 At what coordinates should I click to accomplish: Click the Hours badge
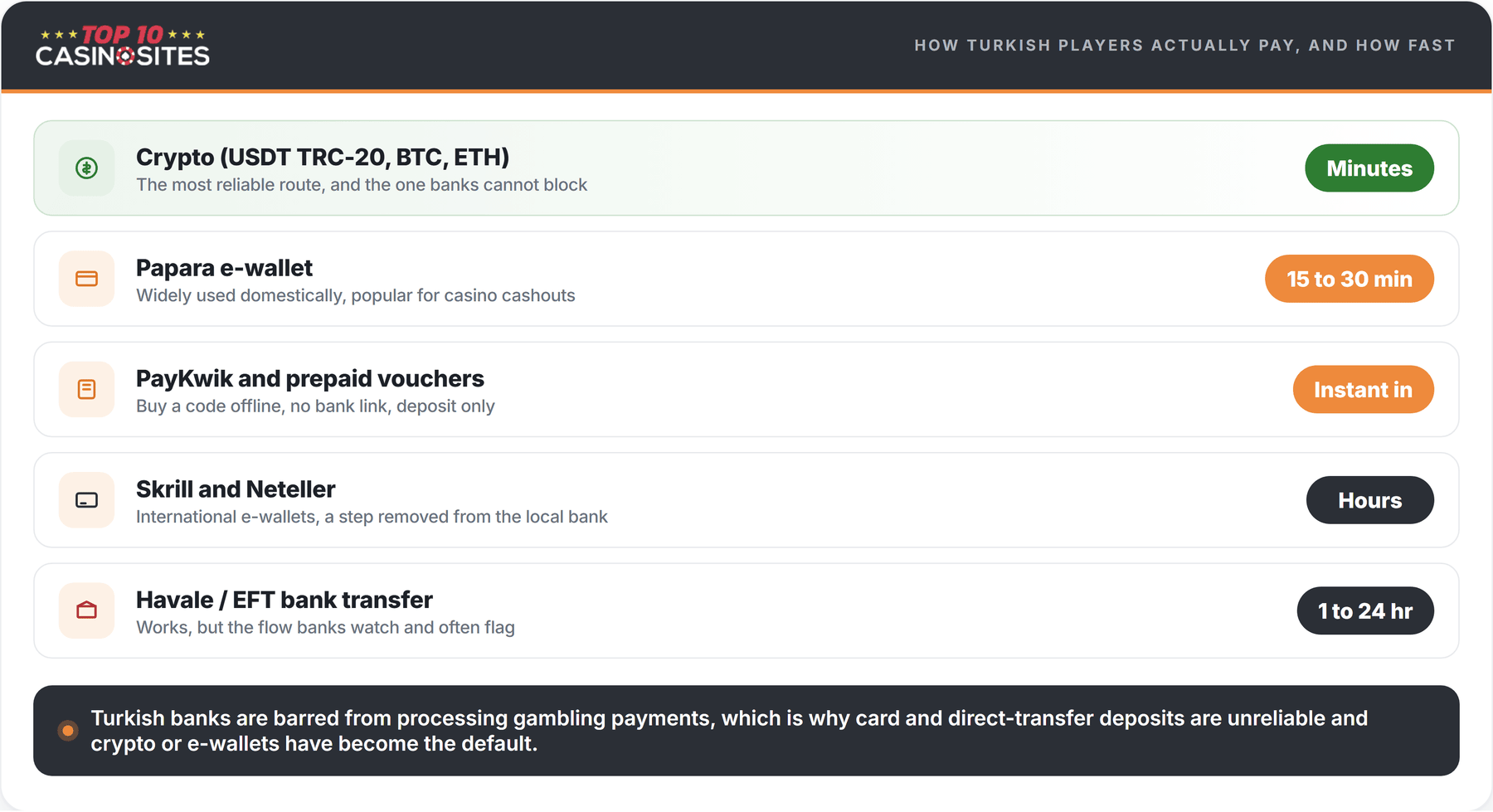point(1370,500)
